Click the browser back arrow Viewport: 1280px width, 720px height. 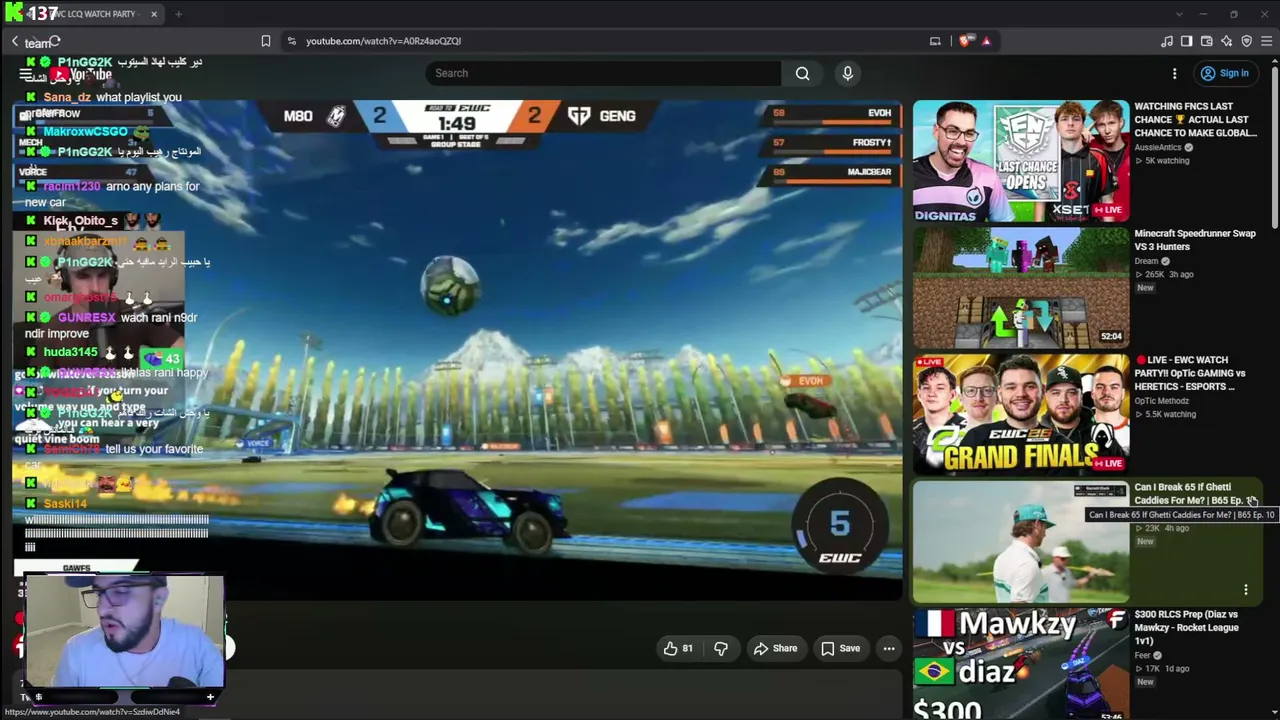coord(15,41)
